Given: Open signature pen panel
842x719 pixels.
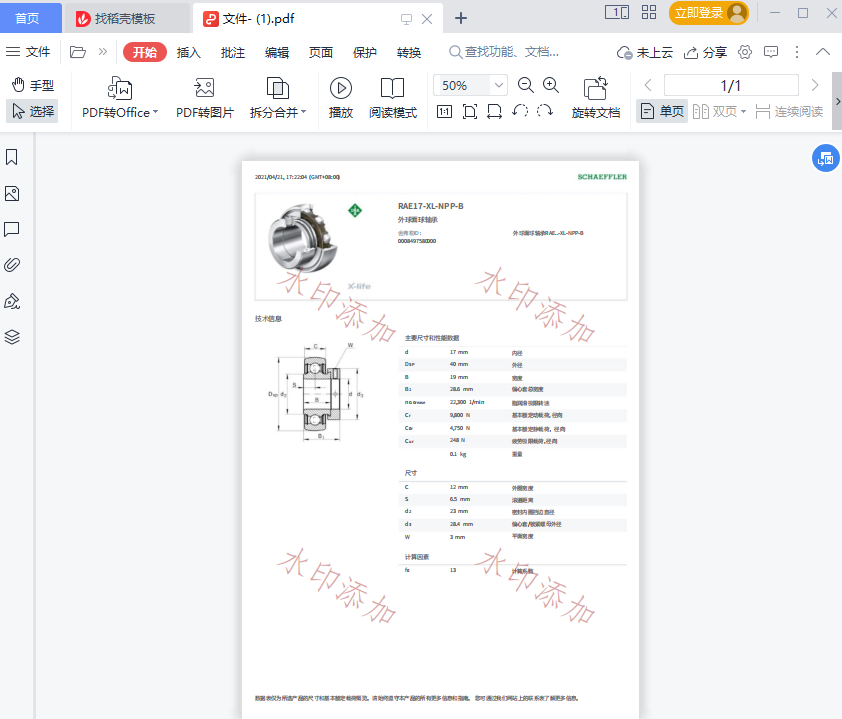Looking at the screenshot, I should (12, 301).
